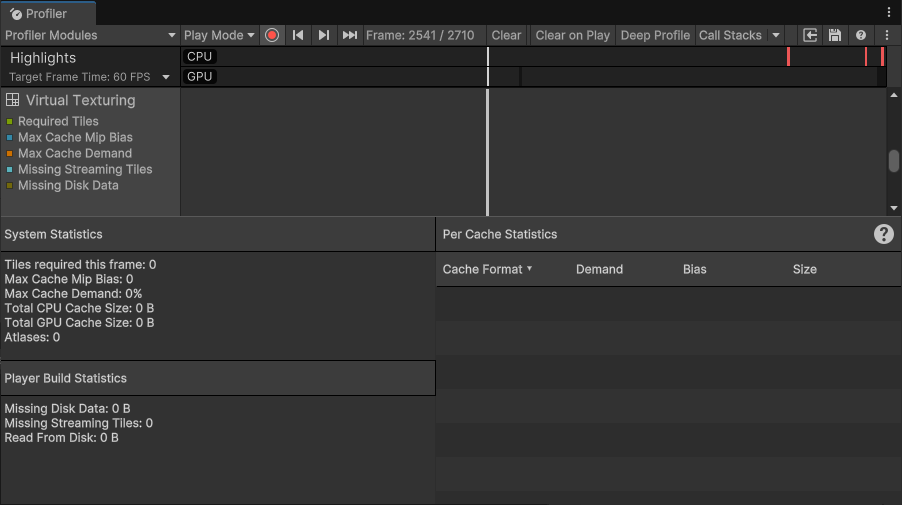Step to the next frame

pos(324,35)
